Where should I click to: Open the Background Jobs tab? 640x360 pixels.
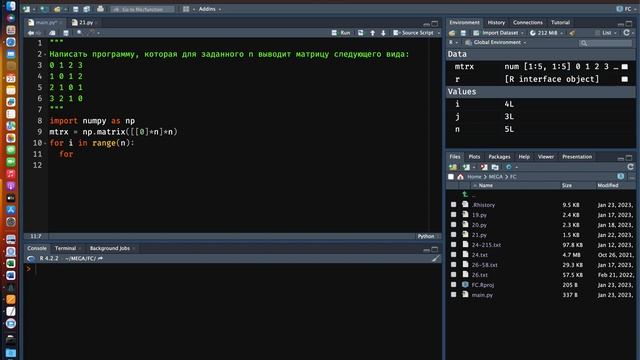(109, 248)
